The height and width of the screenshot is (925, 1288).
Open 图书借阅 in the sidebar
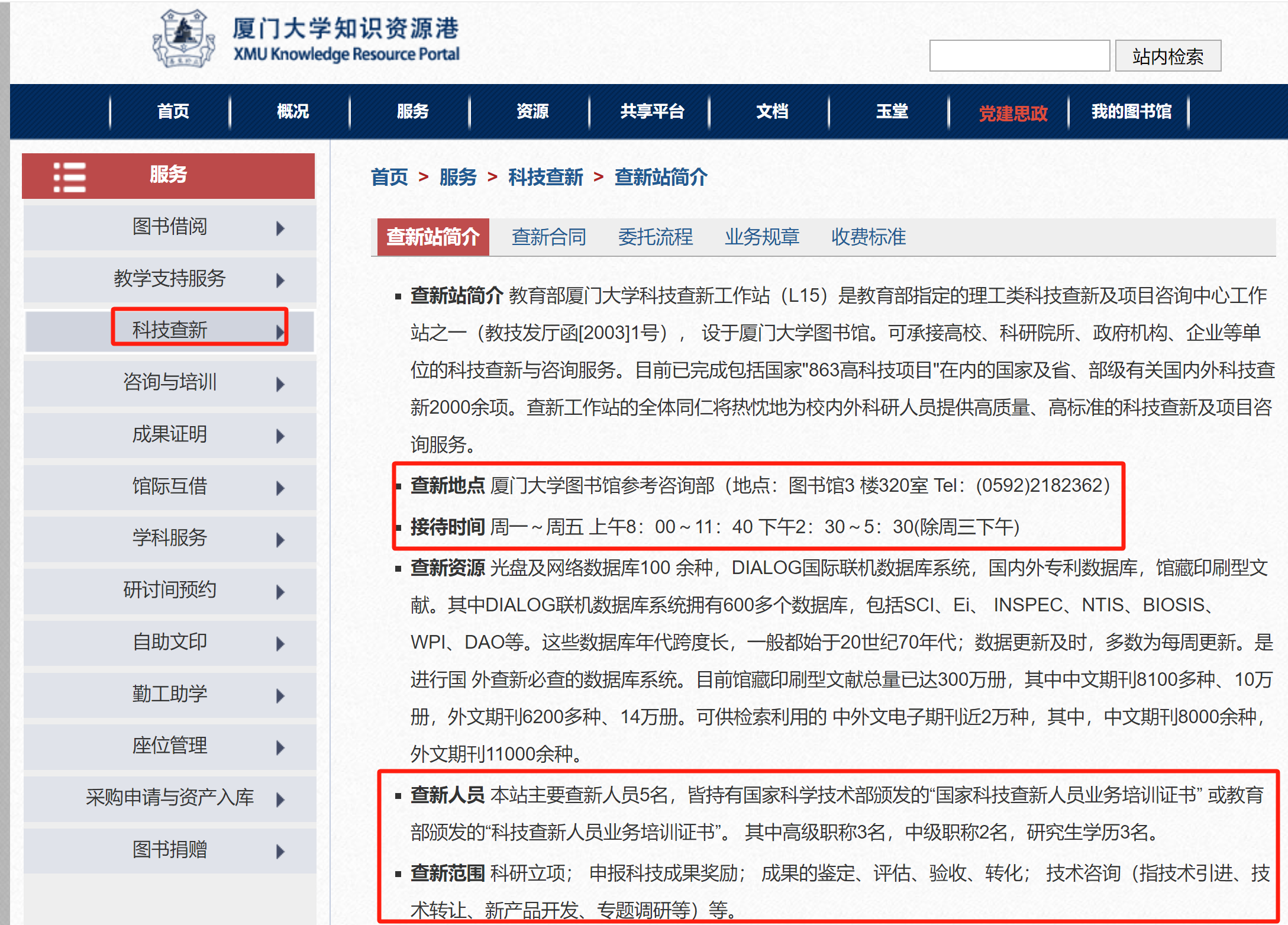170,228
